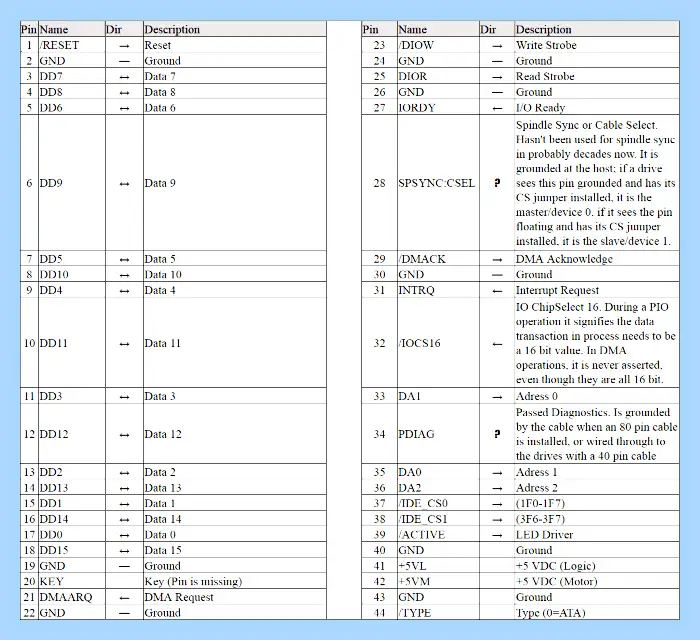Click the DA0 name cell

pos(438,472)
